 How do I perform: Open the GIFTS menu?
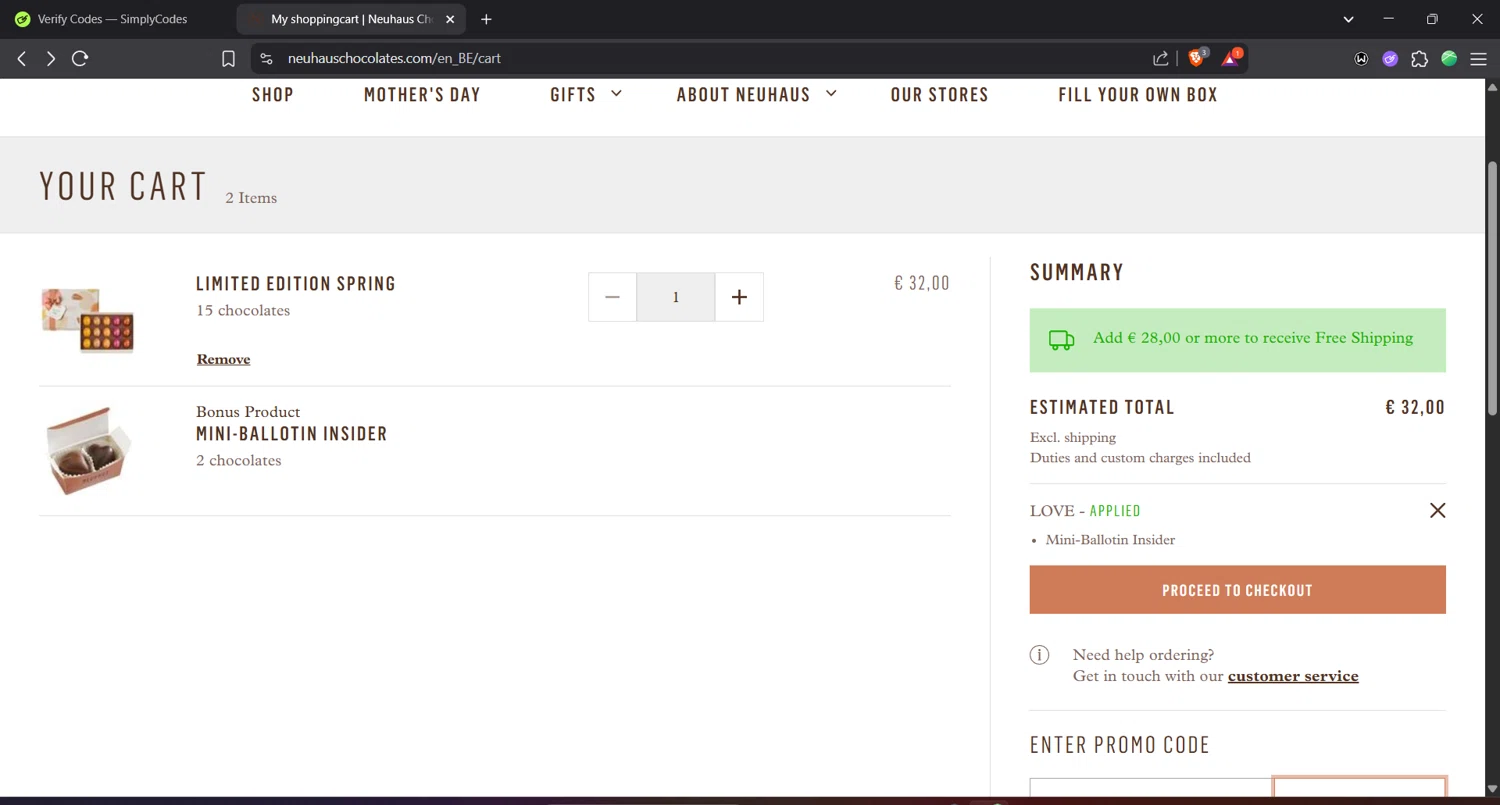pos(573,95)
